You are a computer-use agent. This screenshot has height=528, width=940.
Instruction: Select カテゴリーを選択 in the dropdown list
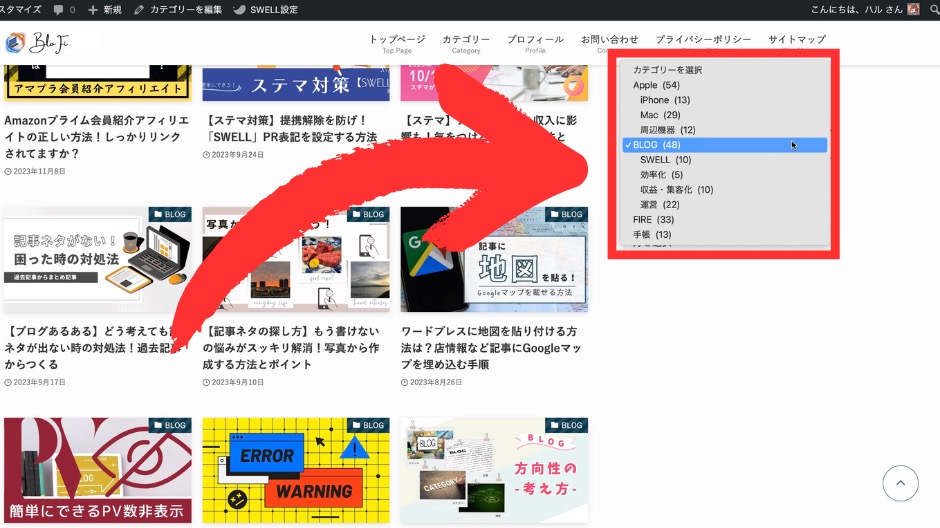pos(725,70)
